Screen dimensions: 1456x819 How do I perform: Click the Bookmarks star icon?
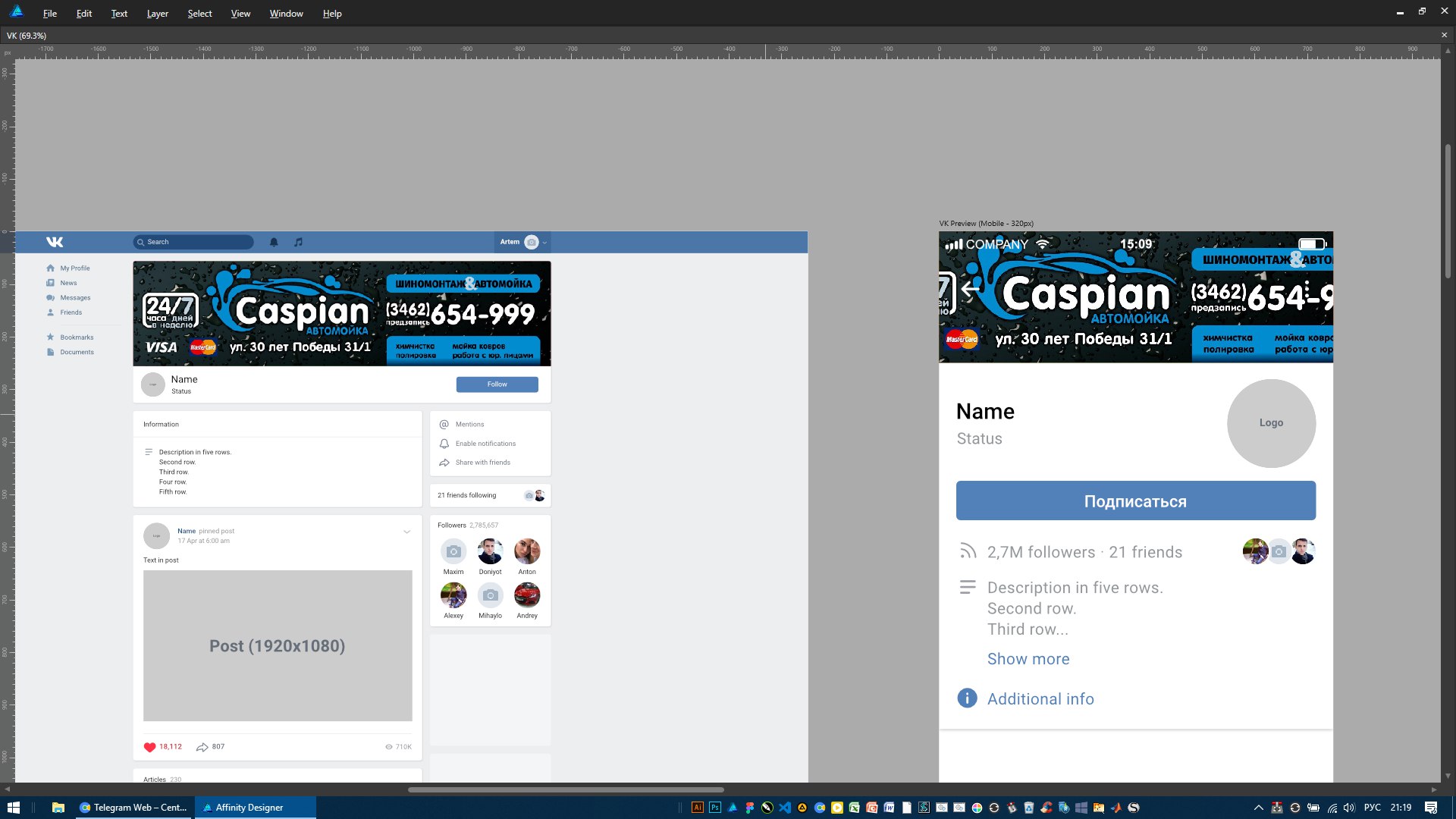(50, 337)
